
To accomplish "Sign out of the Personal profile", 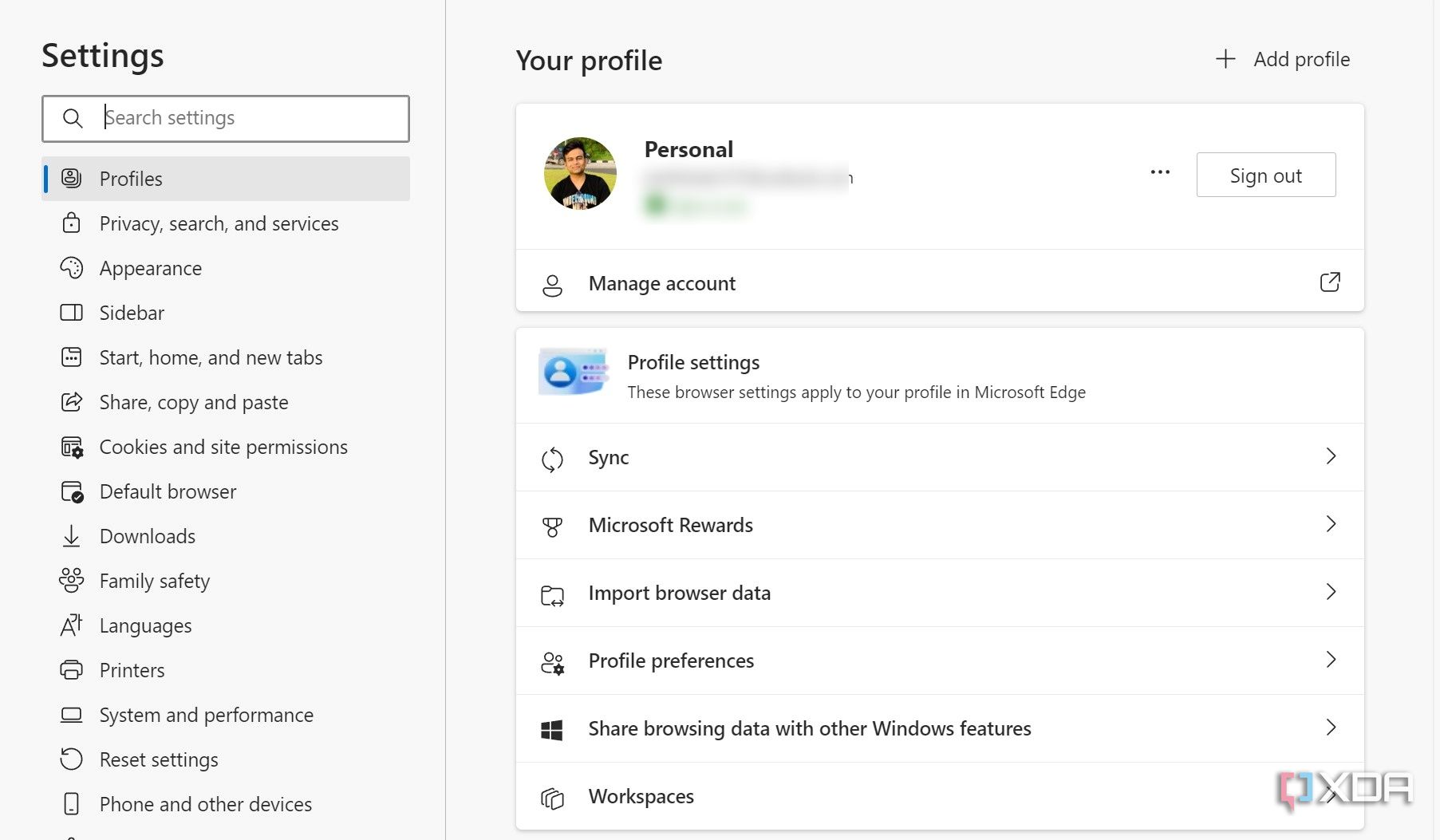I will coord(1266,175).
